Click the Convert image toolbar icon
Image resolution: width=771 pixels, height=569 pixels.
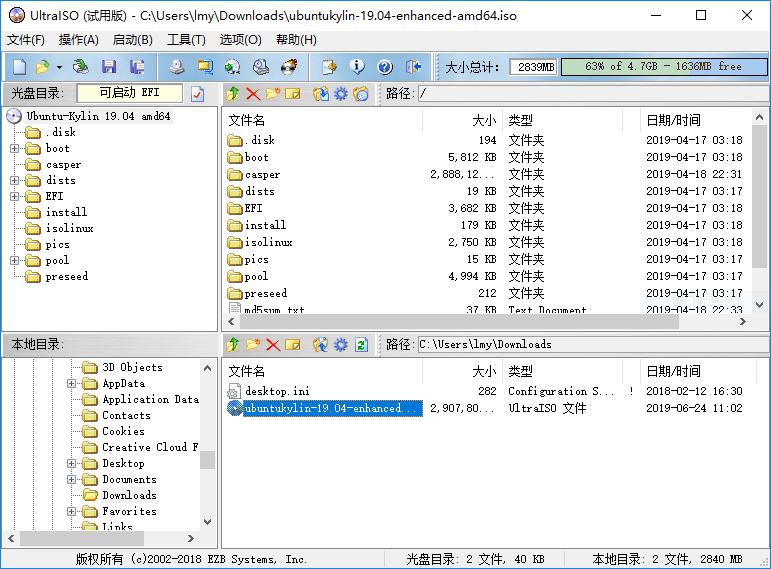point(233,67)
